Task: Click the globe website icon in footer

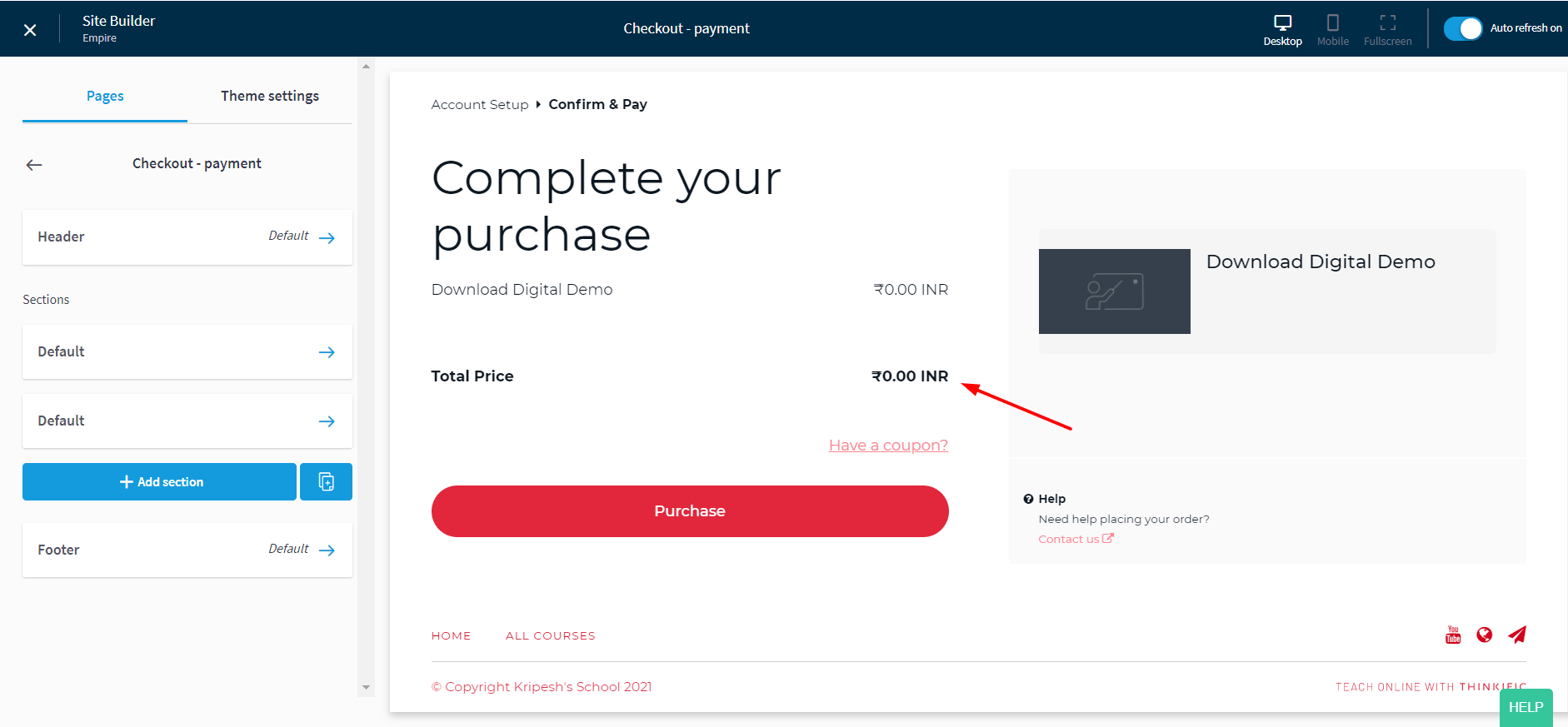Action: click(1484, 635)
